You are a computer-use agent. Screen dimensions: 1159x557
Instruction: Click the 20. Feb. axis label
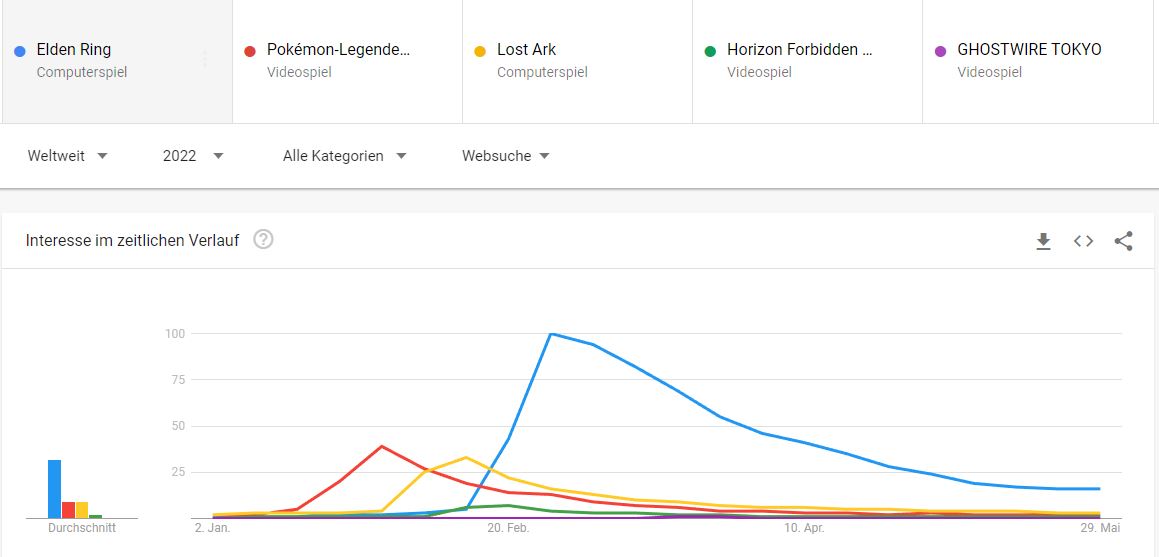coord(509,528)
